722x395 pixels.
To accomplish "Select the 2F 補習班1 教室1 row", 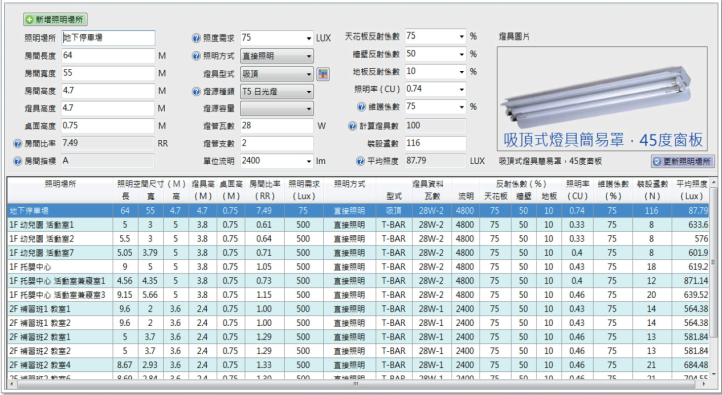I will [x=359, y=309].
